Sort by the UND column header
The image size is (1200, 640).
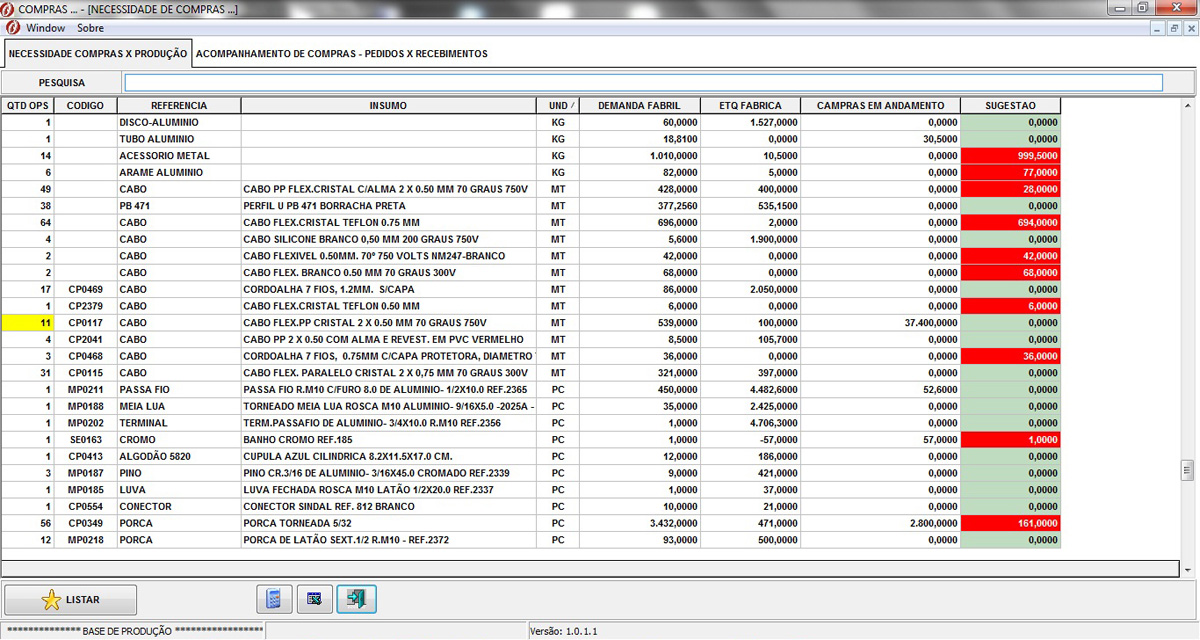tap(558, 105)
